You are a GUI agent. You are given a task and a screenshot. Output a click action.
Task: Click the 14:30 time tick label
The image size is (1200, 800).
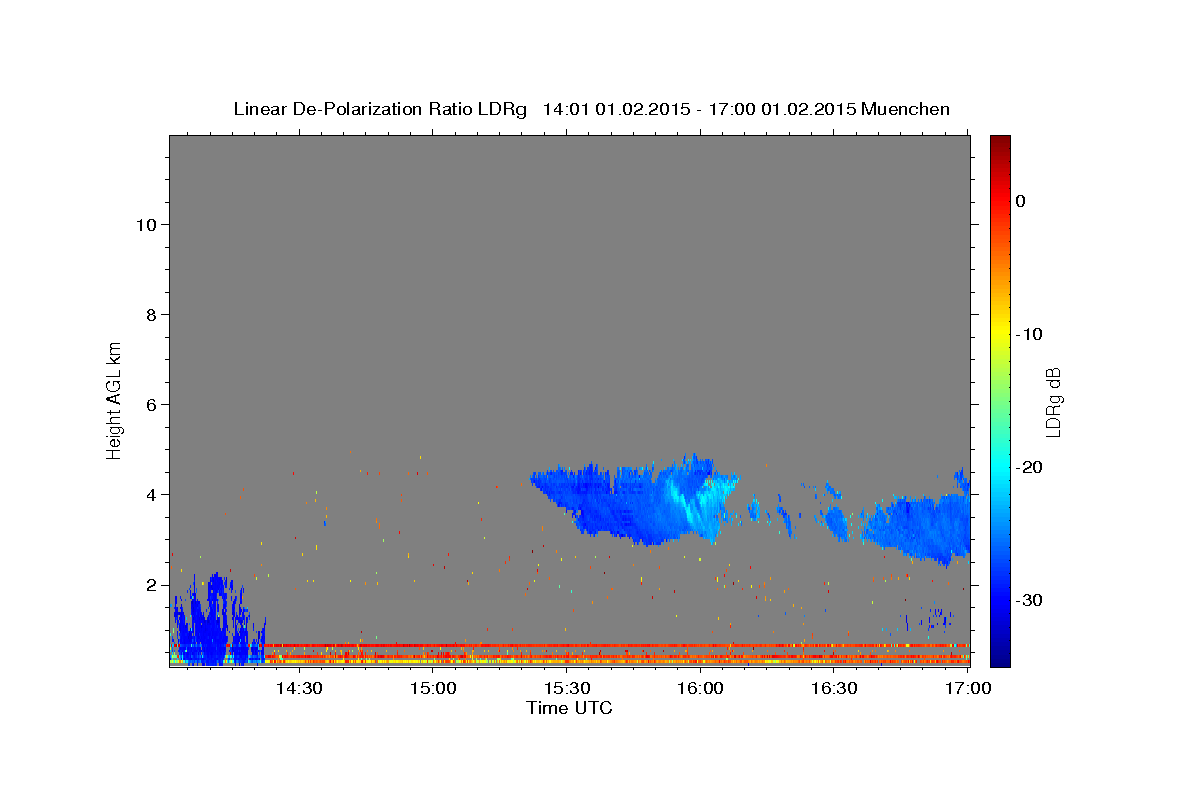coord(299,689)
